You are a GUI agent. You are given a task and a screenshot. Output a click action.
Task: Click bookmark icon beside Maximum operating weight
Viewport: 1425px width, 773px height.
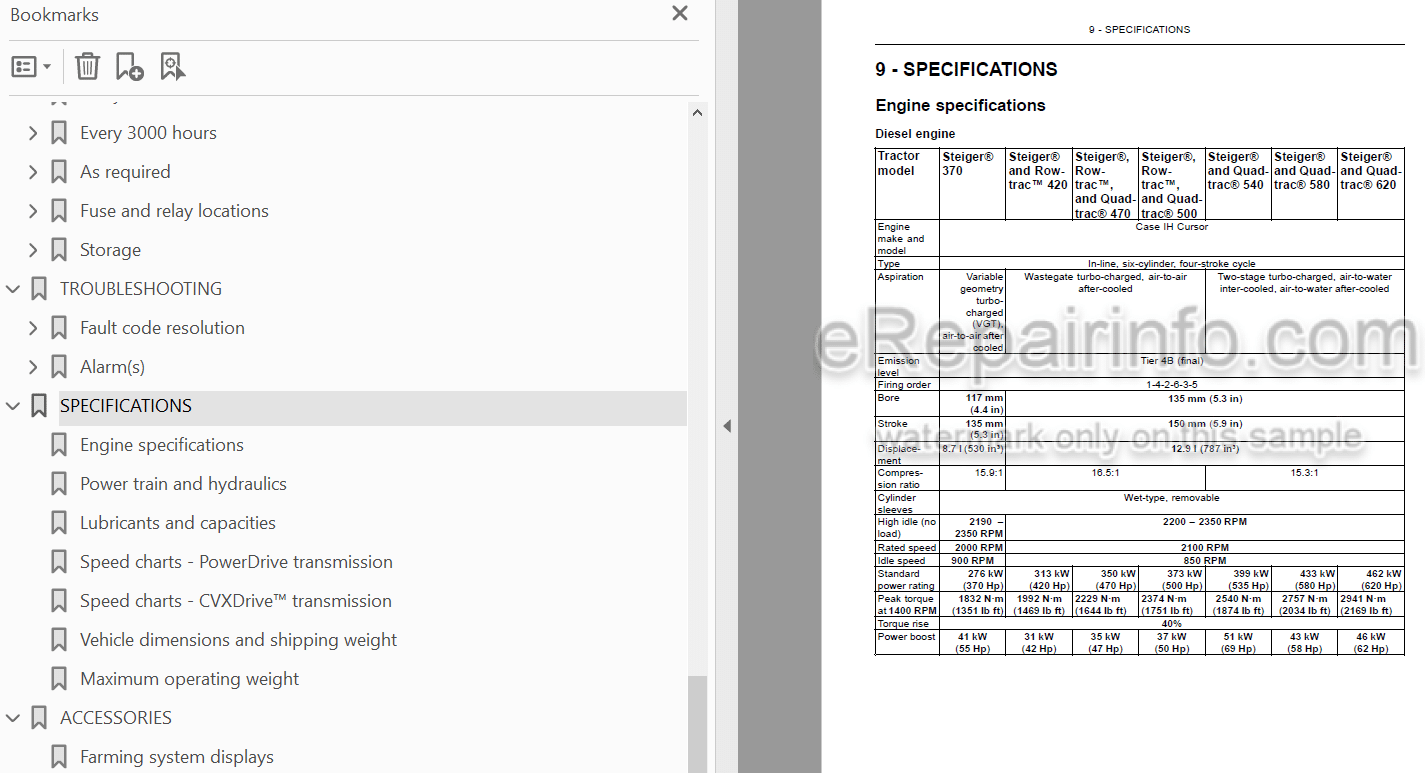pyautogui.click(x=59, y=679)
